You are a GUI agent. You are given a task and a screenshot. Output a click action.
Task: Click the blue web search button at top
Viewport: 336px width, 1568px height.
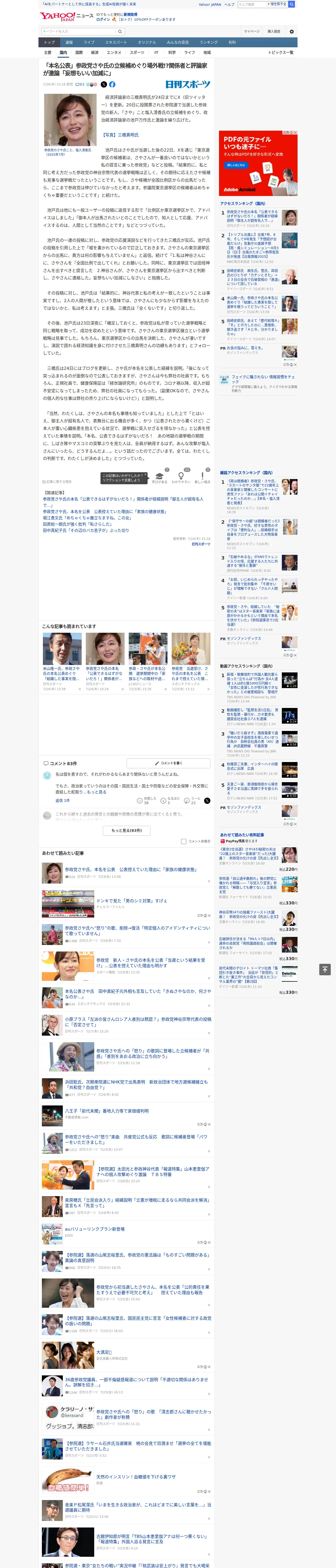pyautogui.click(x=292, y=4)
